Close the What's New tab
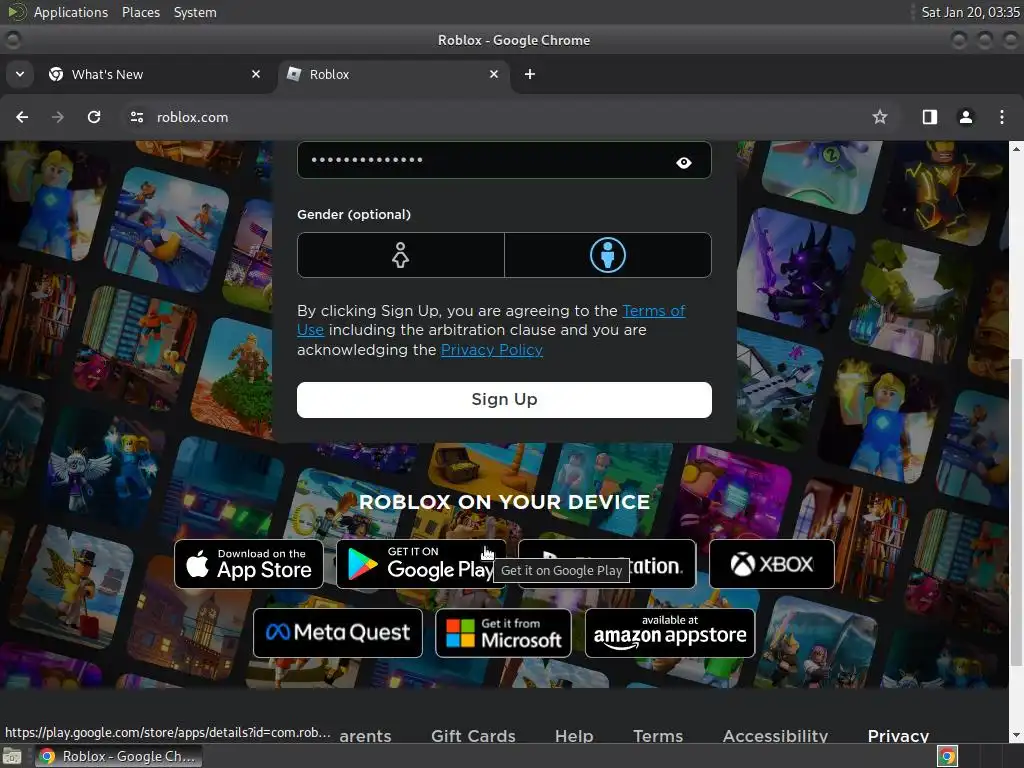1024x768 pixels. click(256, 74)
